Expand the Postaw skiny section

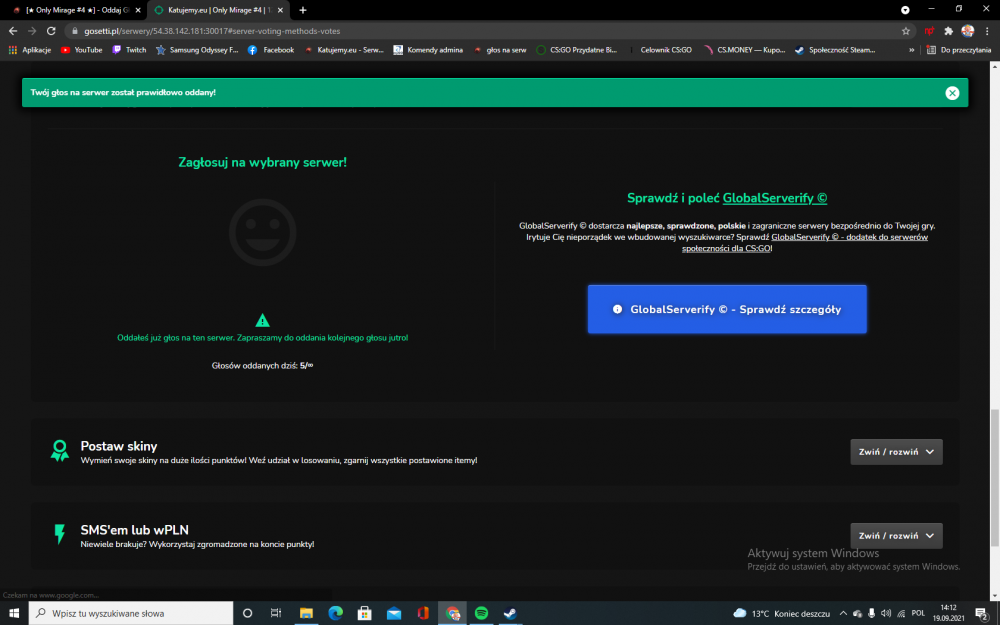point(896,452)
